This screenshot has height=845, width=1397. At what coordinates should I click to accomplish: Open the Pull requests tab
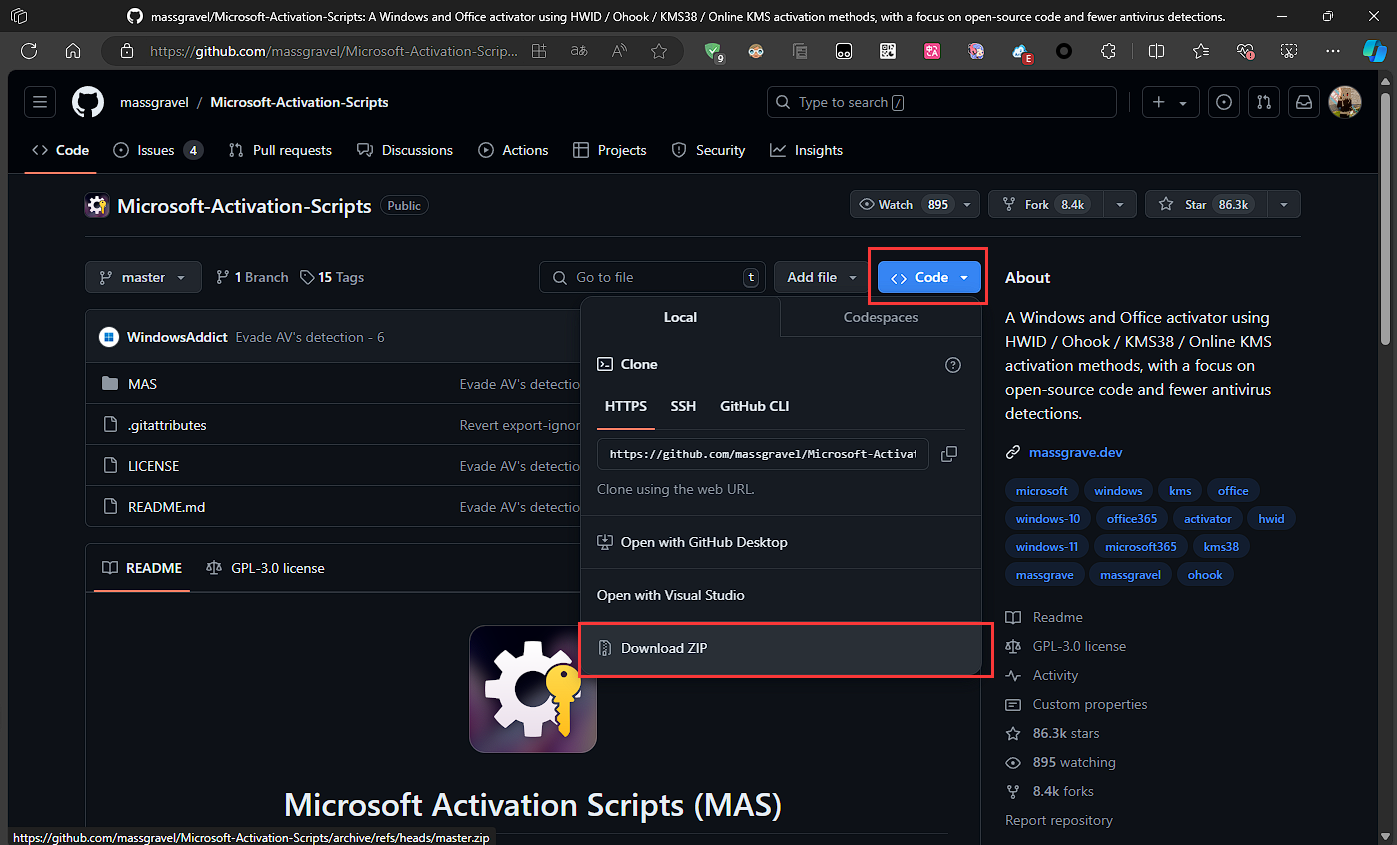click(280, 150)
